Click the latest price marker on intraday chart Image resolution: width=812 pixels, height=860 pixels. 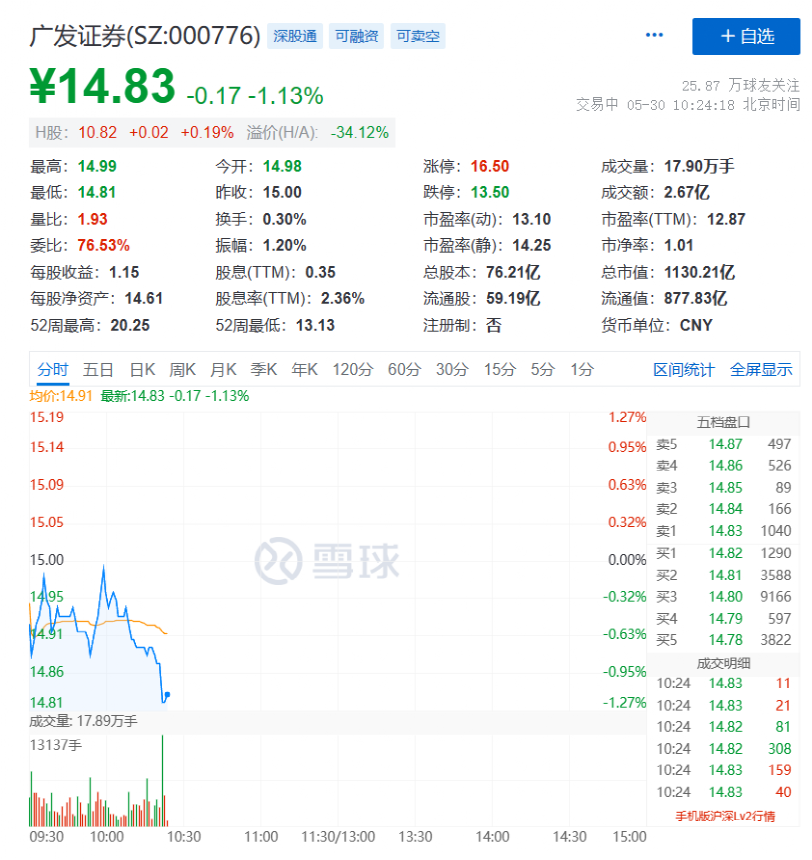pos(167,695)
